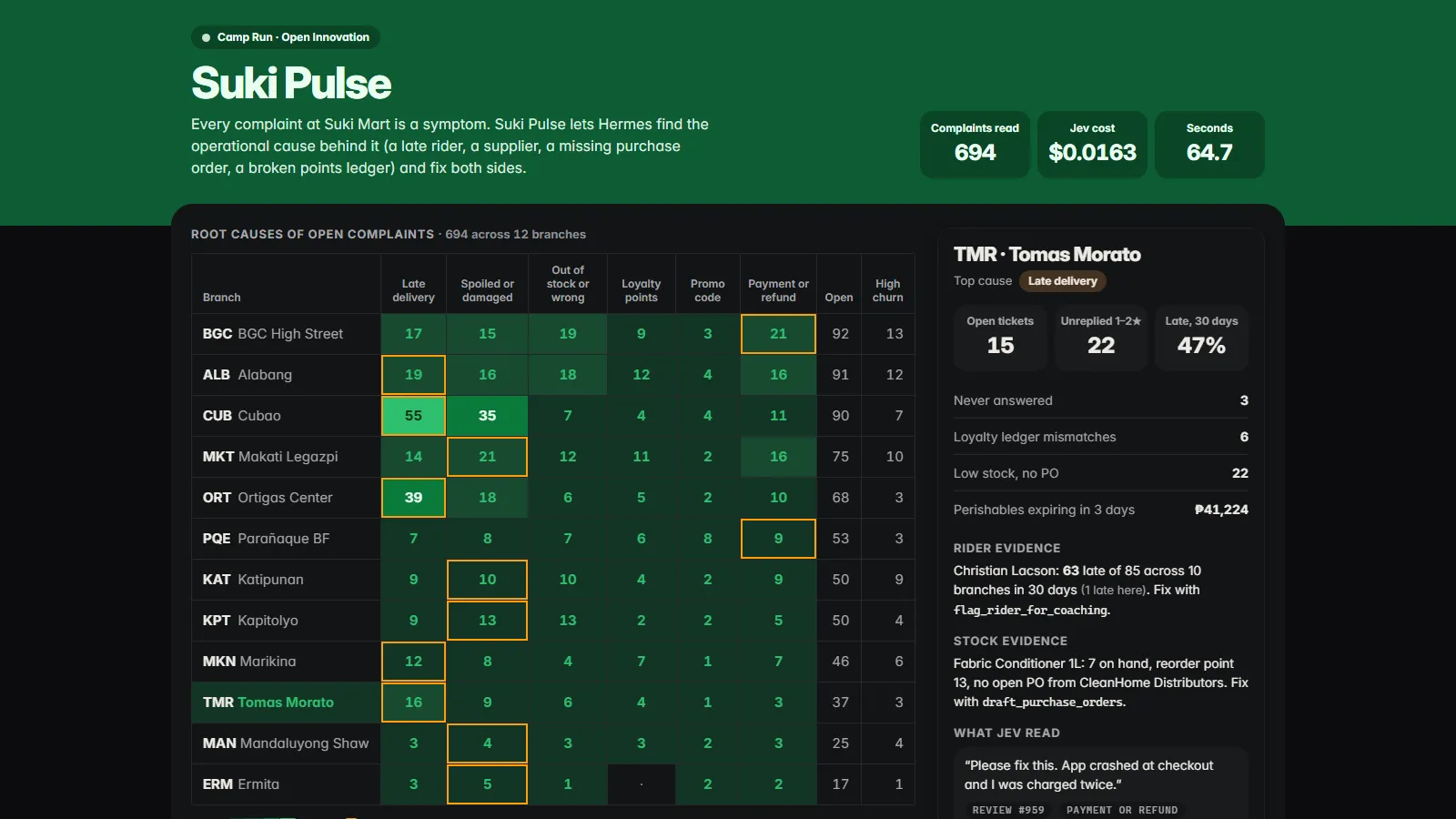
Task: Click BGC's Payment or refund cell 21
Action: 778,334
